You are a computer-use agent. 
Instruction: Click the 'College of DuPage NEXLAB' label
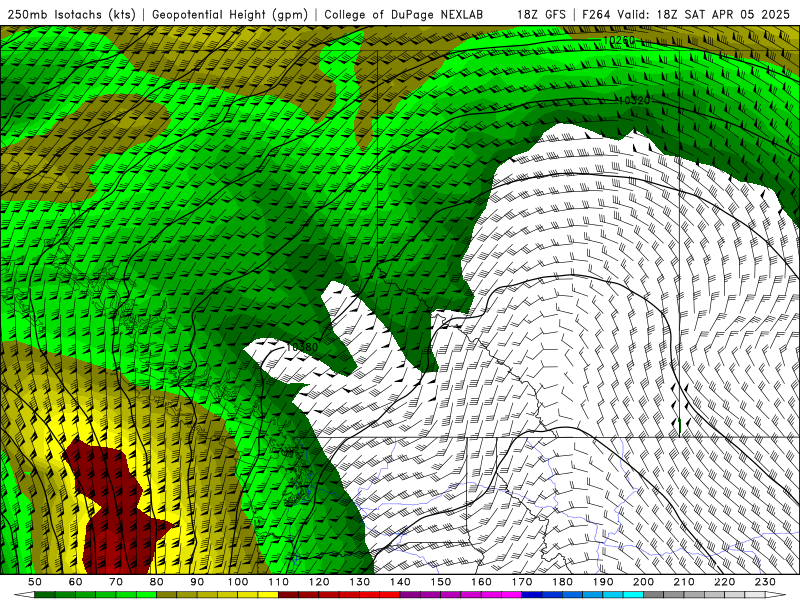point(404,15)
